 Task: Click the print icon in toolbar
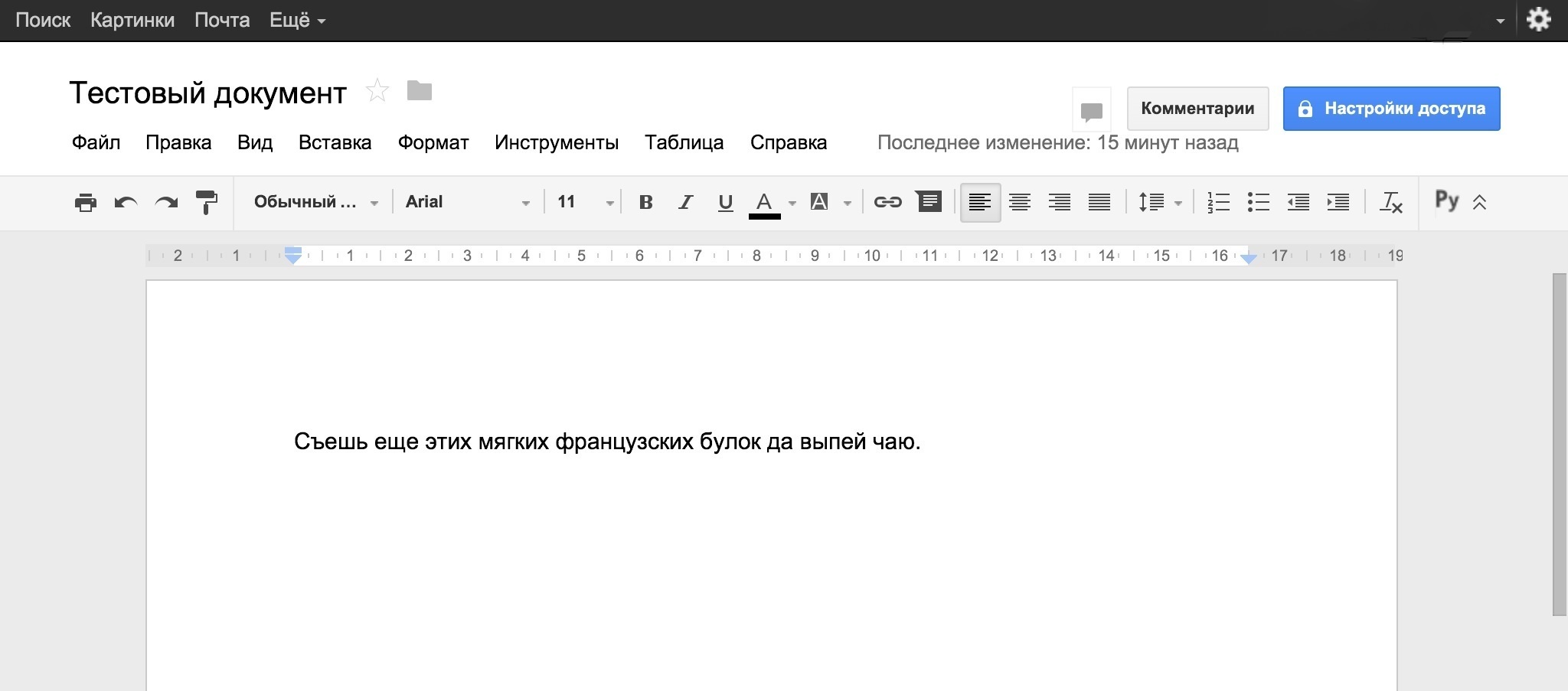pos(86,202)
